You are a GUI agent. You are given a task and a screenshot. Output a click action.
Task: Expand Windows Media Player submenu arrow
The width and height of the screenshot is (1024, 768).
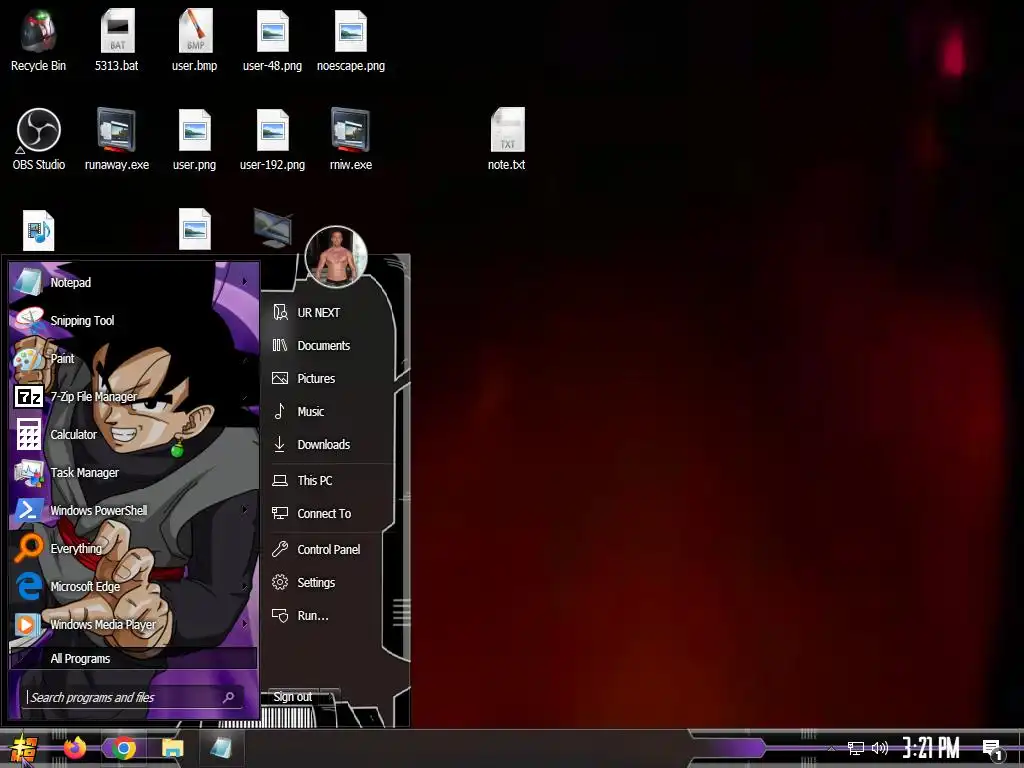pos(244,624)
